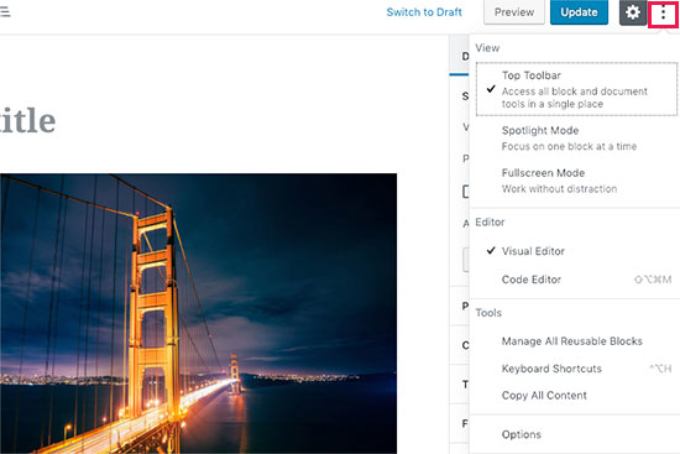Click Switch to Draft link
Viewport: 680px width, 454px height.
coord(424,12)
